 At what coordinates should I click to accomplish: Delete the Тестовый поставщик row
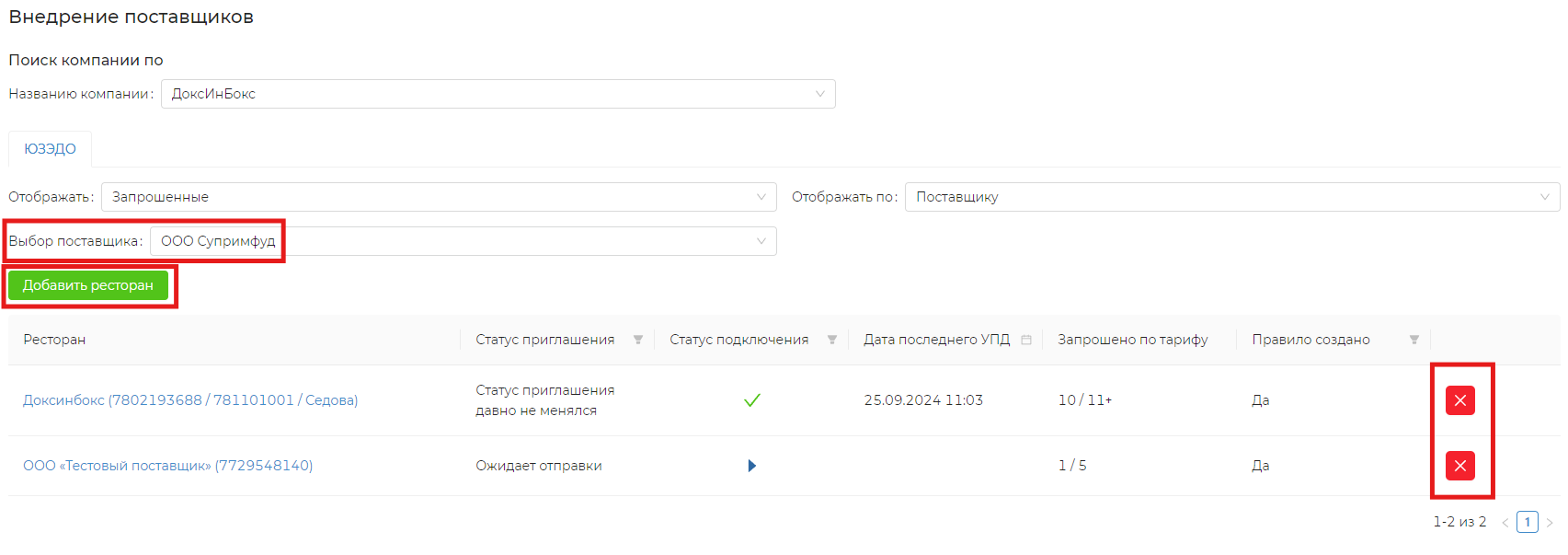coord(1459,466)
